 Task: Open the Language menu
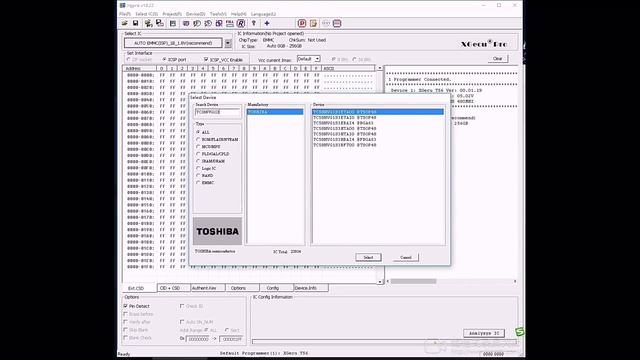tap(263, 14)
